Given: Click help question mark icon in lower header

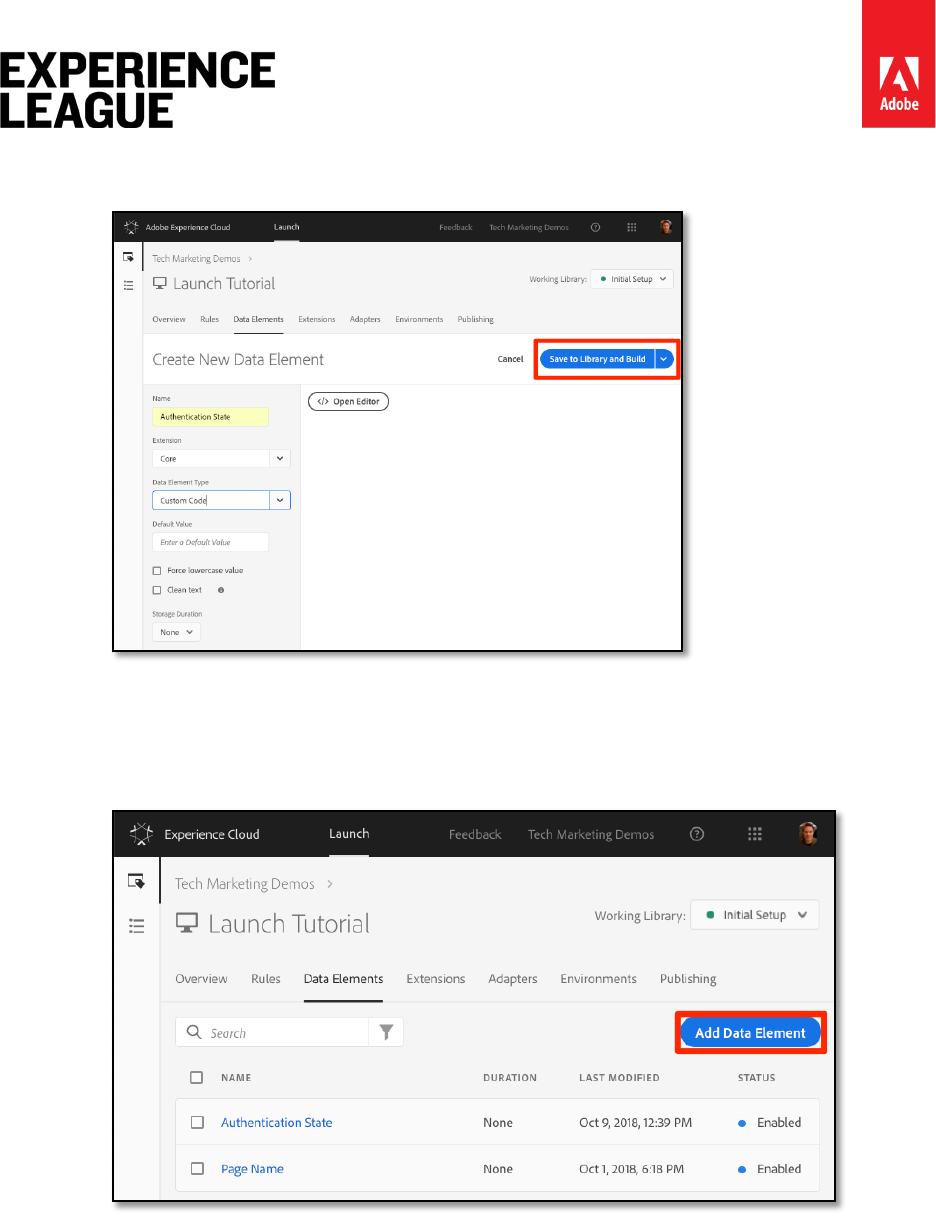Looking at the screenshot, I should [x=697, y=834].
